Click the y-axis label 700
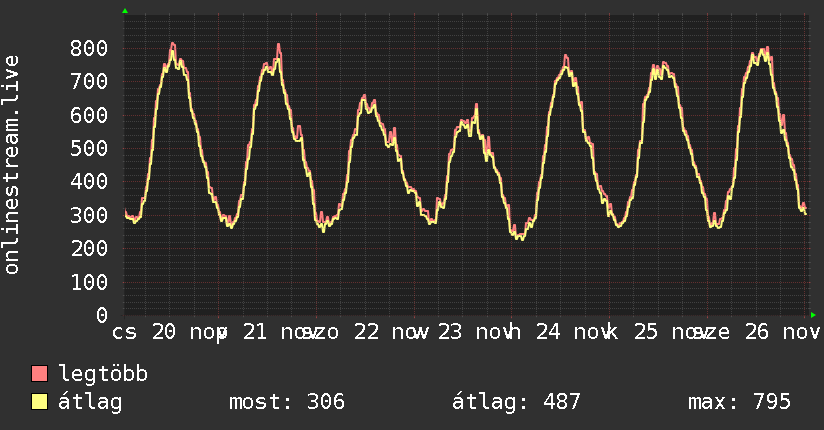This screenshot has width=824, height=430. click(x=89, y=81)
